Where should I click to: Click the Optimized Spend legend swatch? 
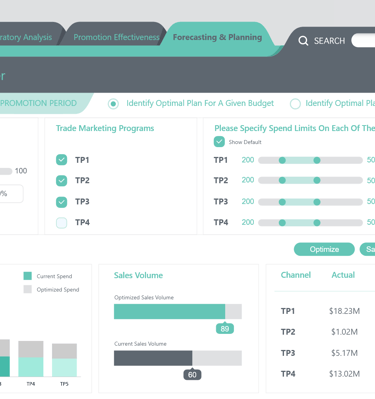28,289
